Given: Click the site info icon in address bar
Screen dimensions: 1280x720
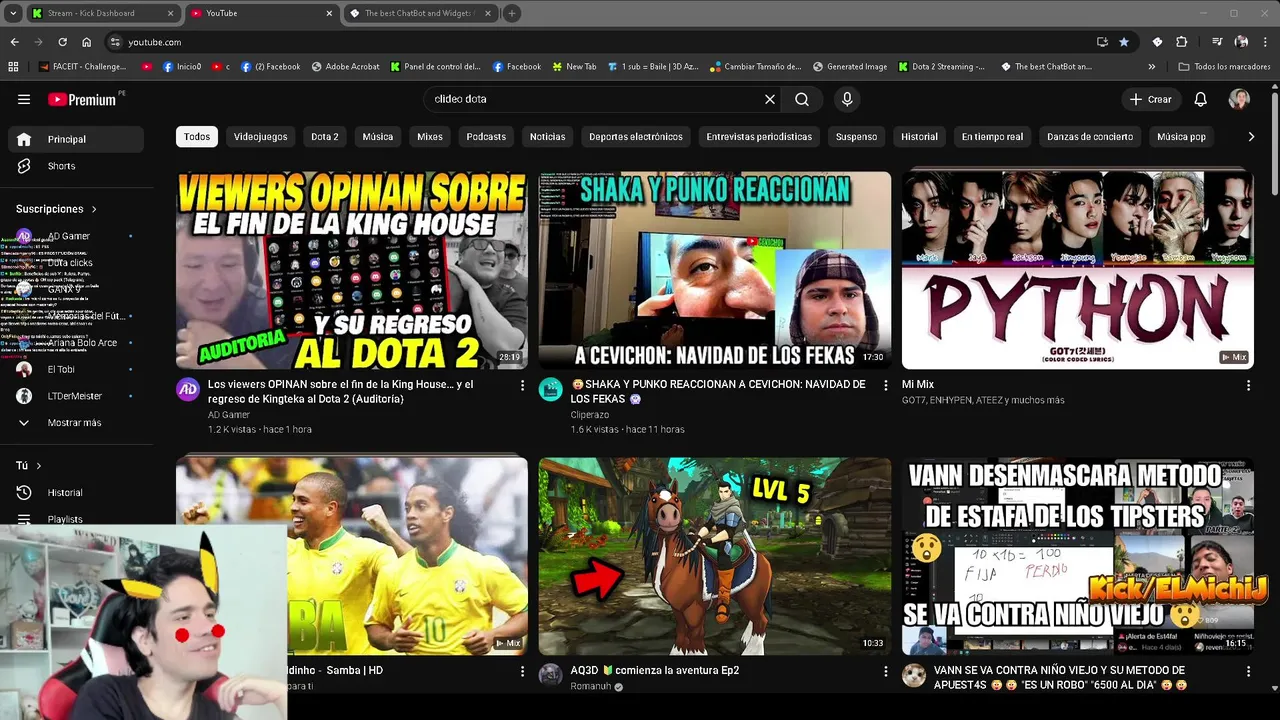Looking at the screenshot, I should pos(115,42).
